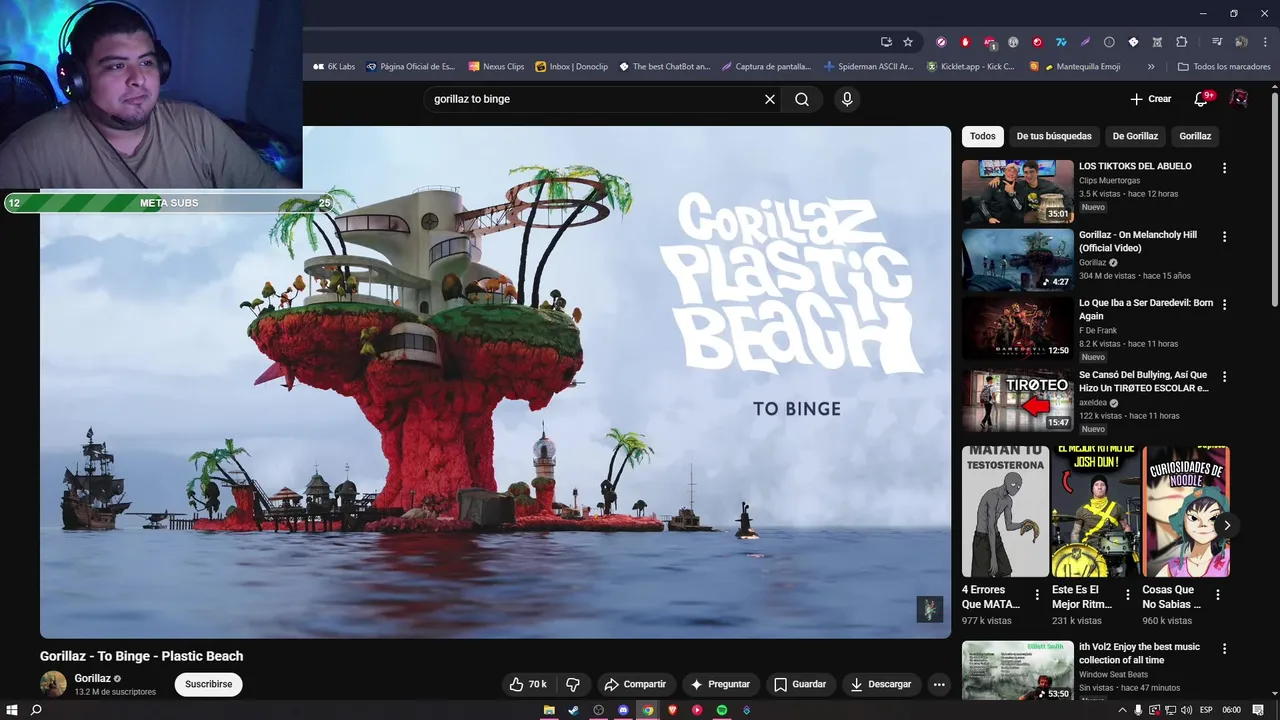Open Brave browser from the taskbar
1280x720 pixels.
click(673, 710)
